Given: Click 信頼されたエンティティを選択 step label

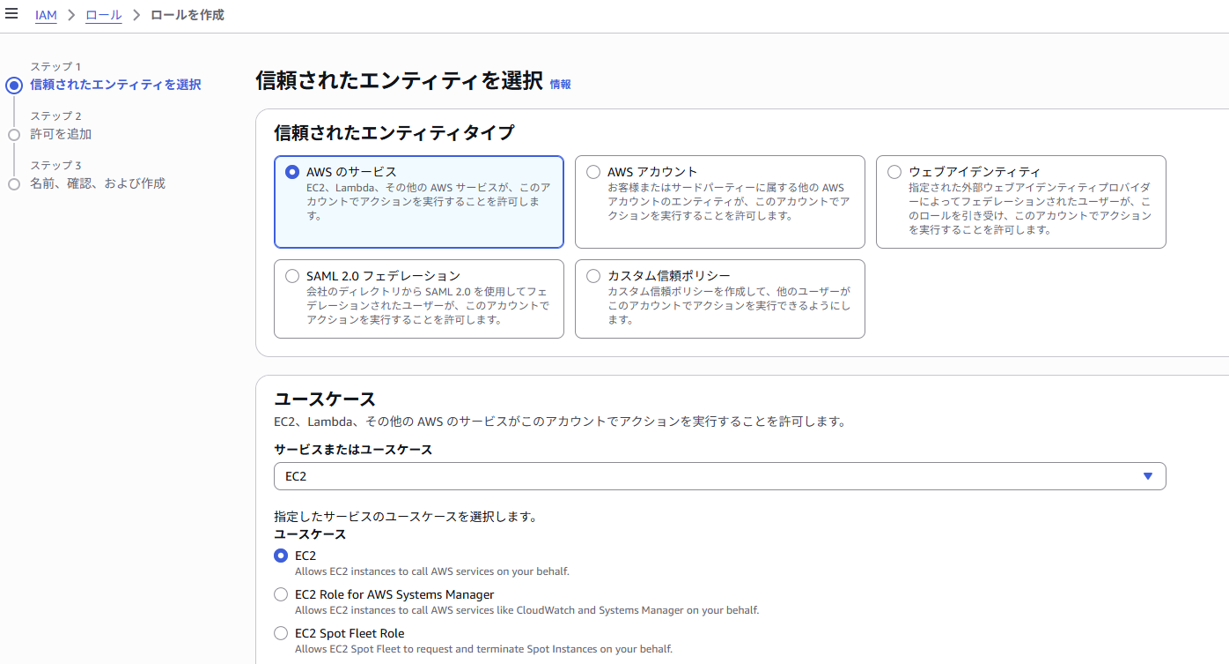Looking at the screenshot, I should coord(115,85).
